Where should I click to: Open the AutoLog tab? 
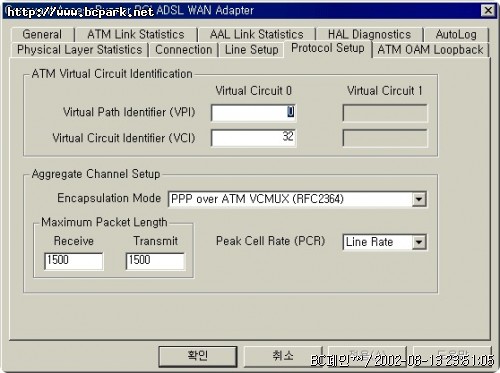tap(456, 34)
